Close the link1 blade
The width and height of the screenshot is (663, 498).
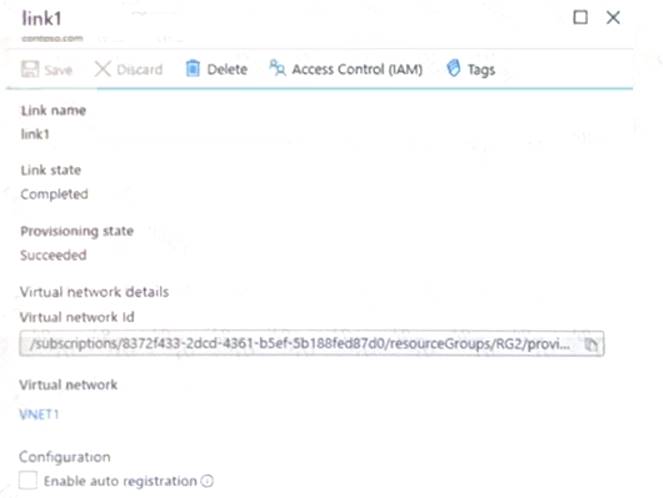(x=613, y=17)
